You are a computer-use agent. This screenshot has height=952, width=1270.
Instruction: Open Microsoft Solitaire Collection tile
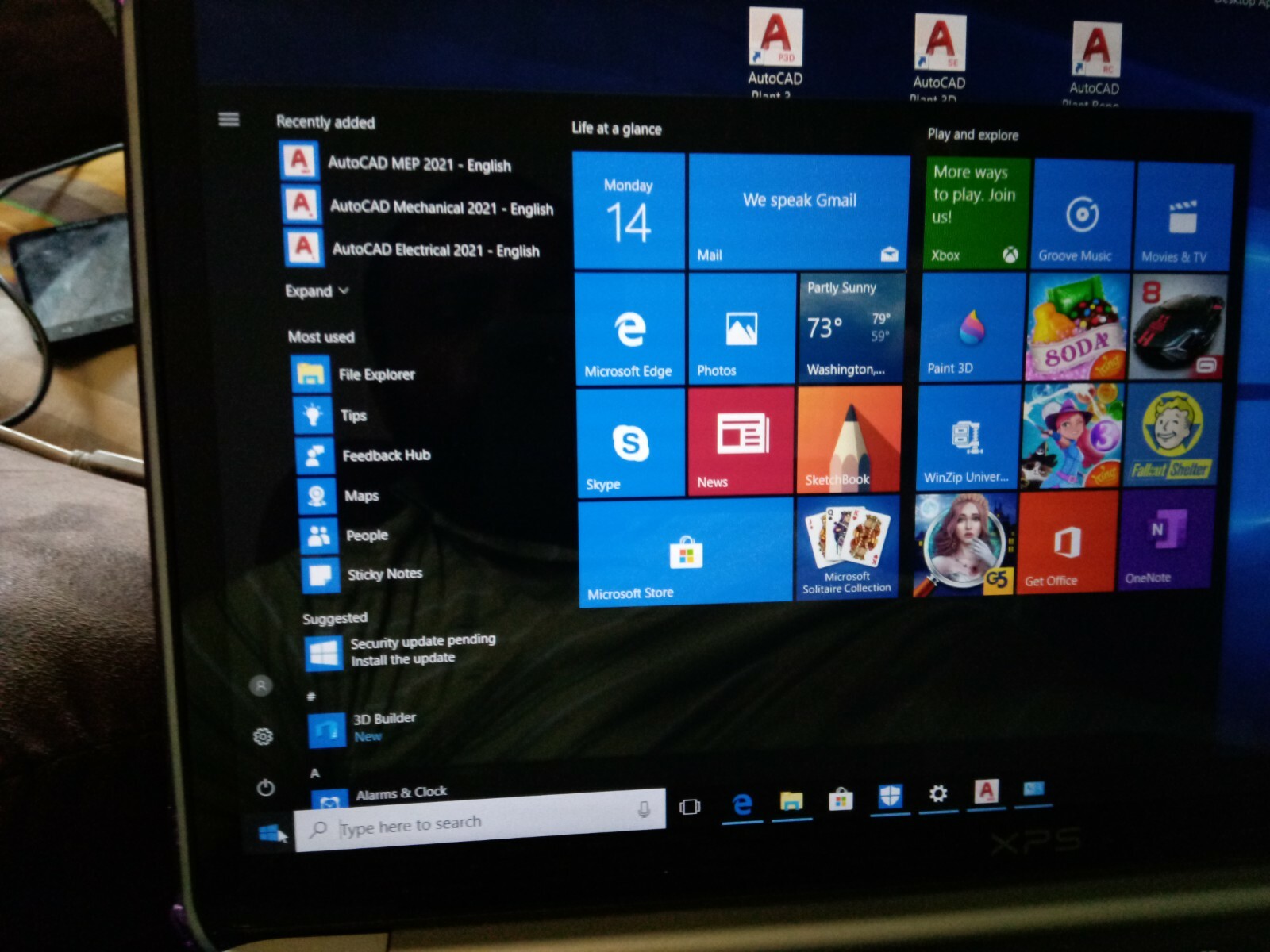tap(848, 547)
